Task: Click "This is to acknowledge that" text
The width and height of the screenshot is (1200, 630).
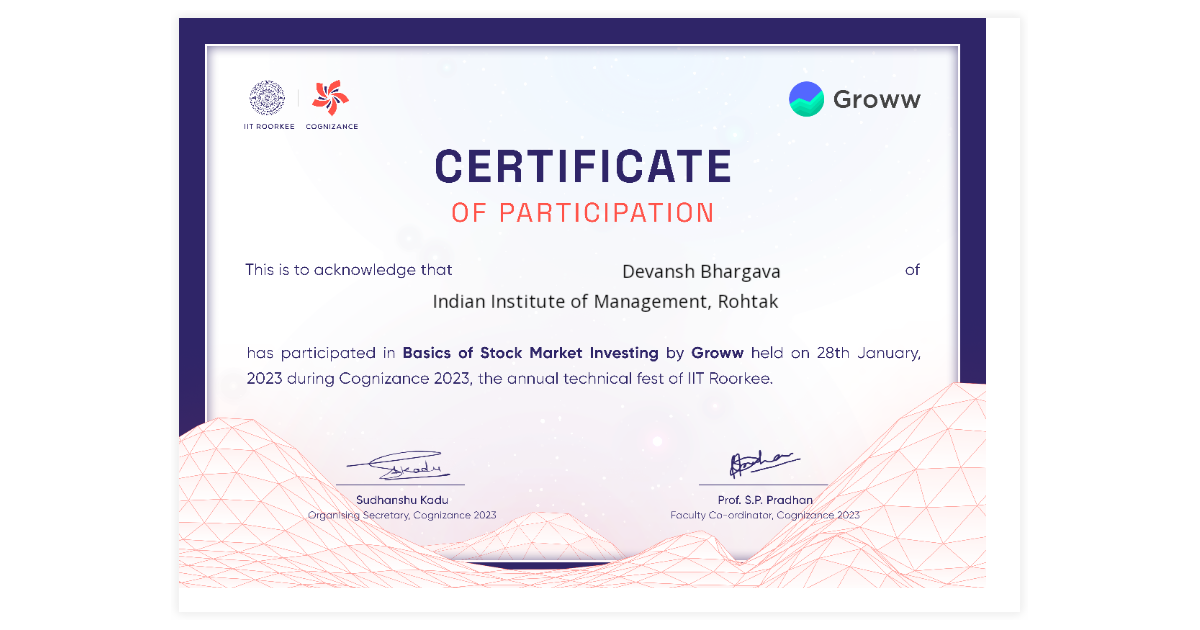Action: pos(349,270)
